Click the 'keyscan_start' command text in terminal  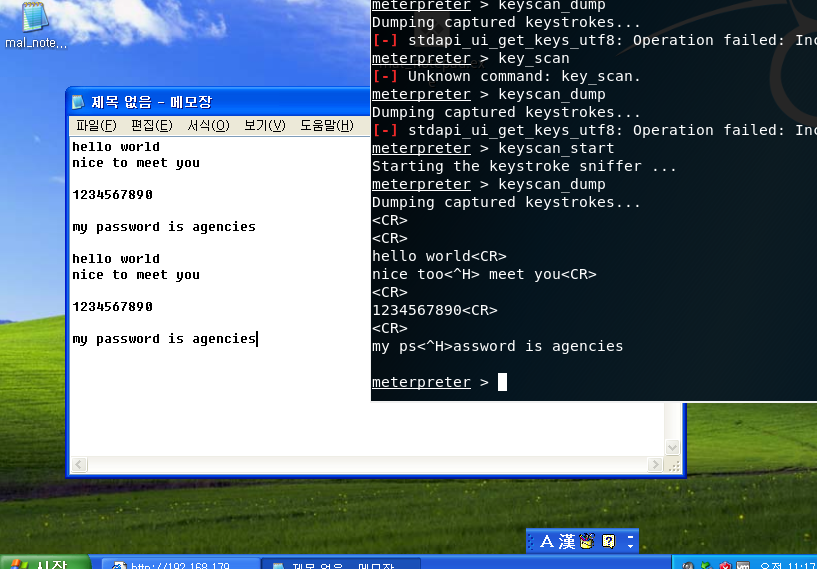coord(556,149)
